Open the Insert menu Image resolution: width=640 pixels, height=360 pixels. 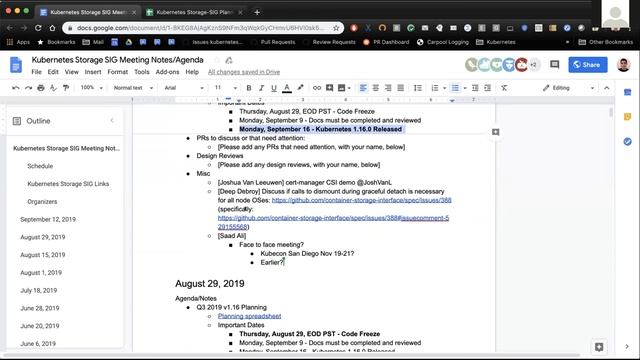[93, 72]
